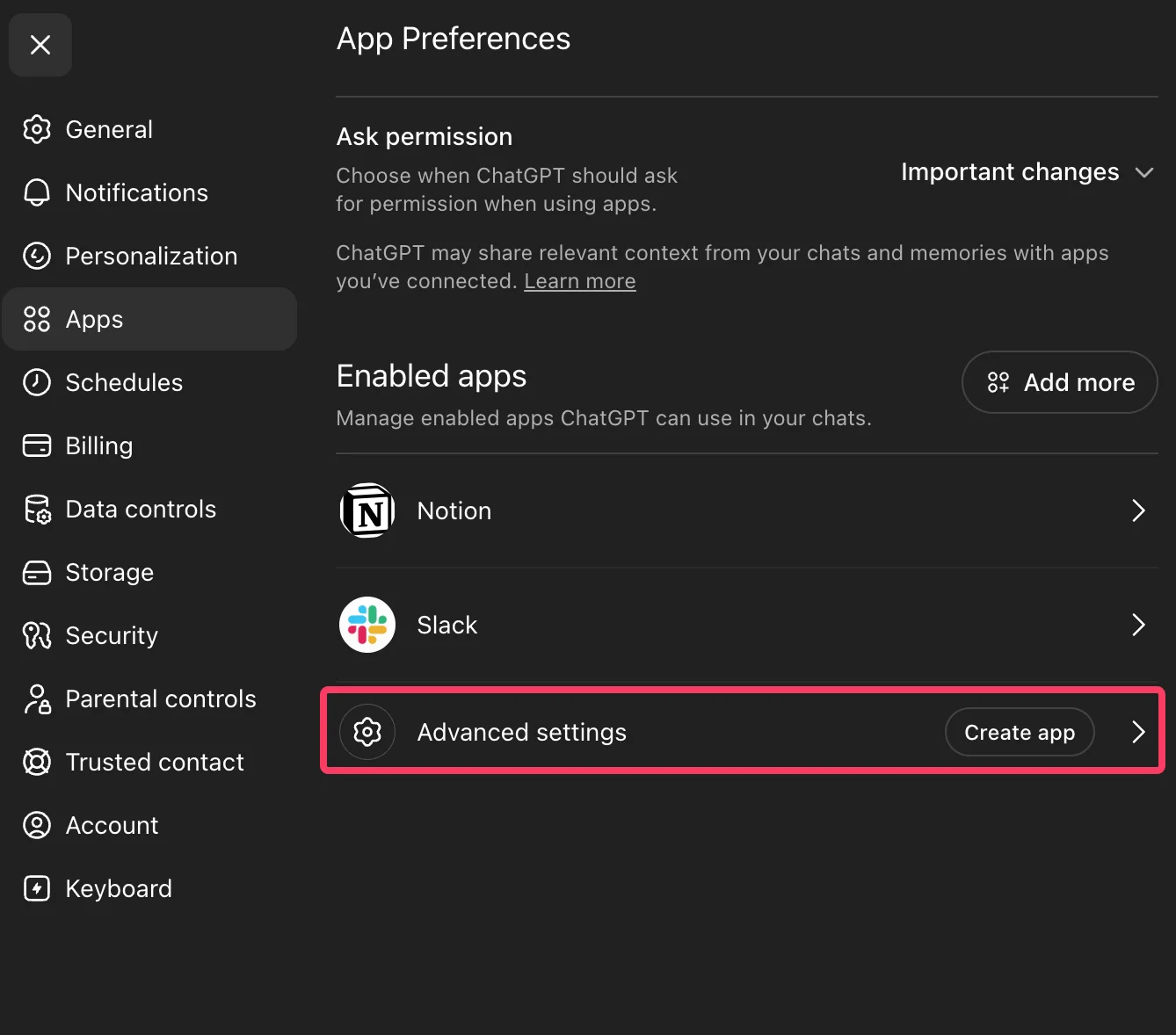This screenshot has height=1035, width=1176.
Task: Click the chevron beside Important changes
Action: tap(1143, 172)
